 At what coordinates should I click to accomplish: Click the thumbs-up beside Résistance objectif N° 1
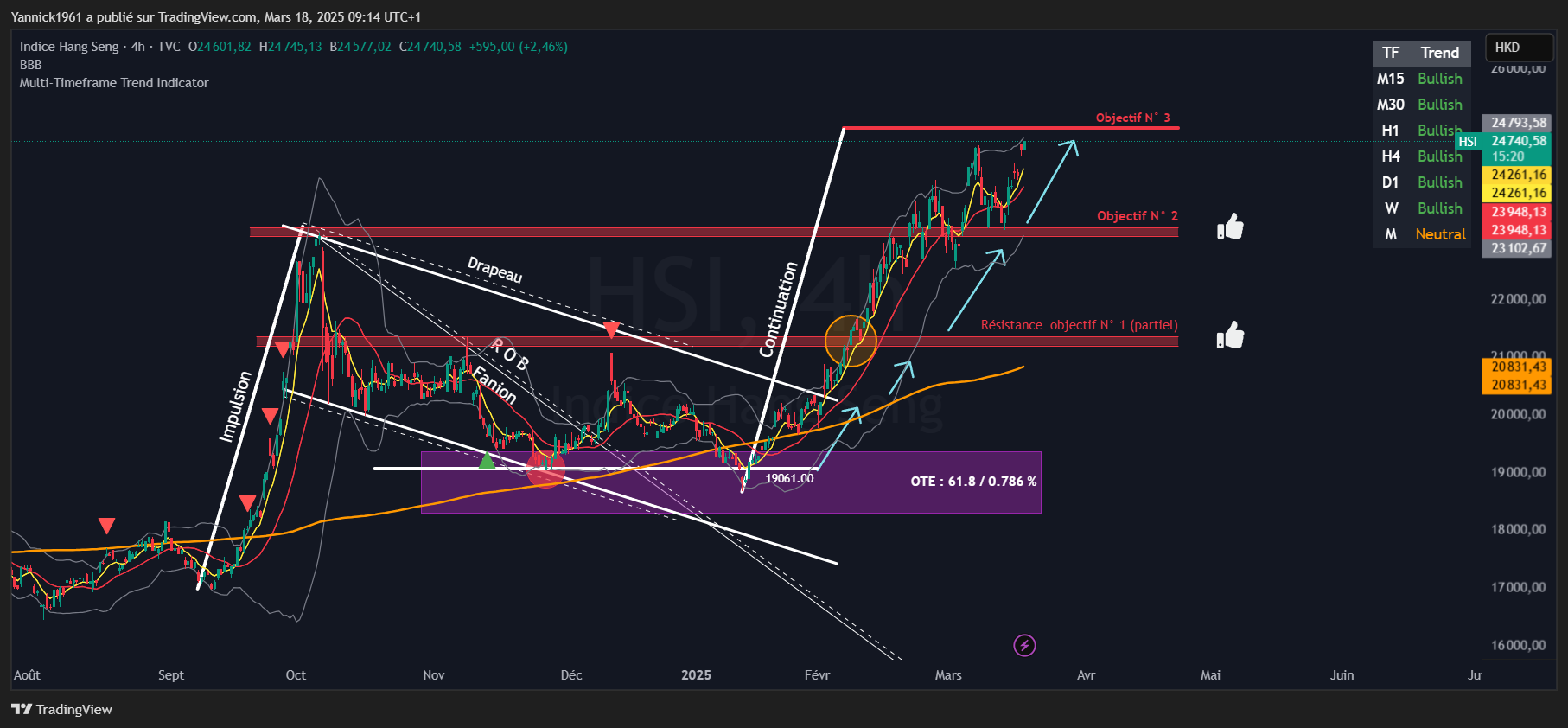pos(1230,335)
